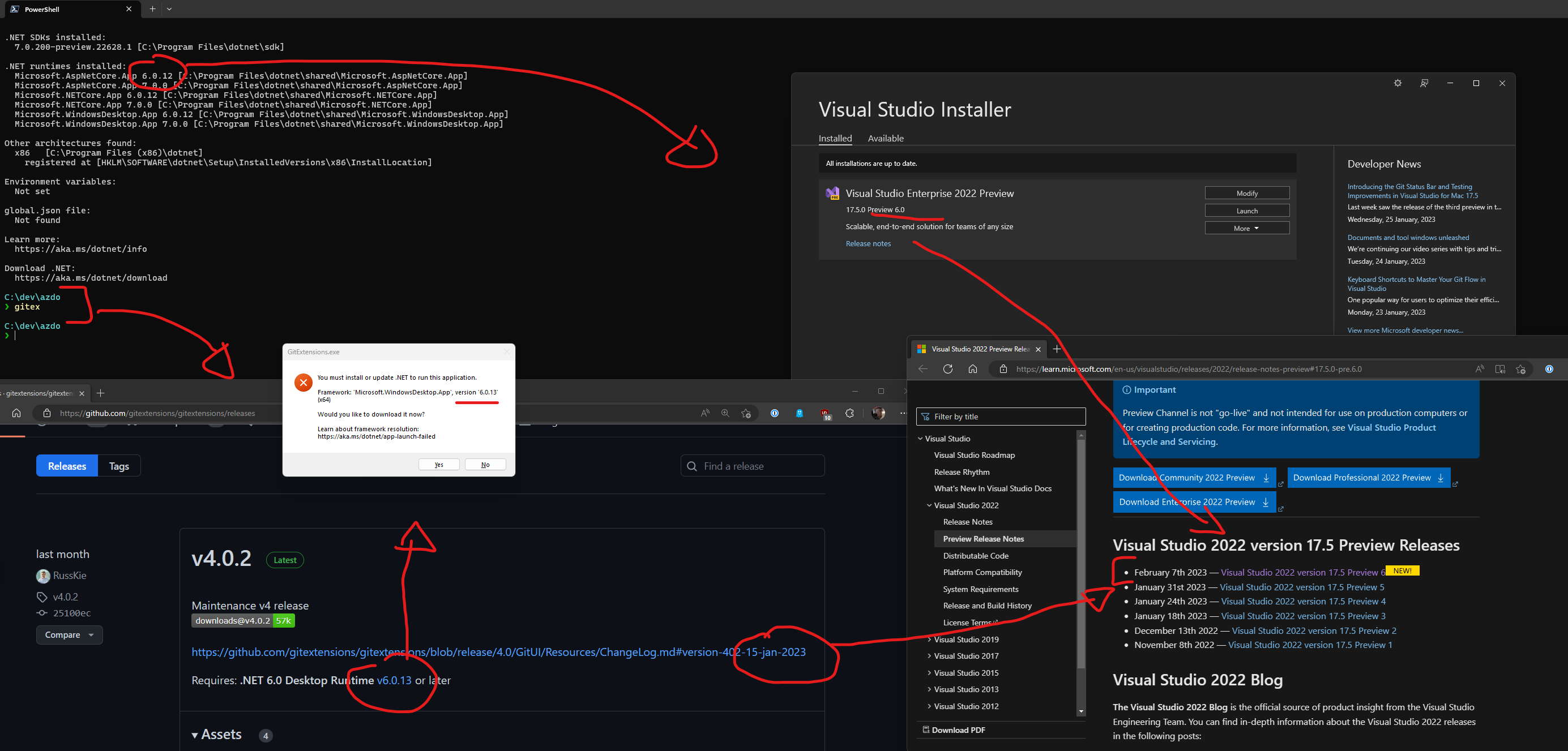Image resolution: width=1568 pixels, height=751 pixels.
Task: Click the Ghostery extension icon
Action: [799, 414]
